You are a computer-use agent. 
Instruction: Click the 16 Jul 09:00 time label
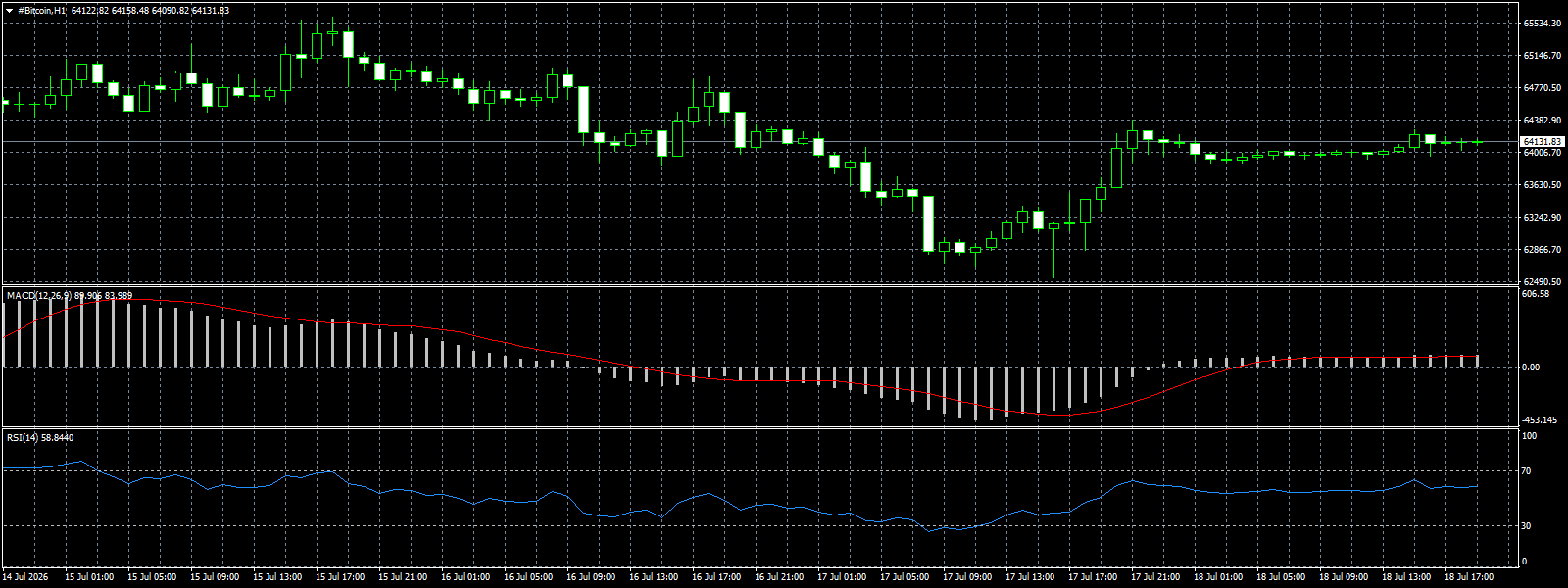tap(591, 576)
